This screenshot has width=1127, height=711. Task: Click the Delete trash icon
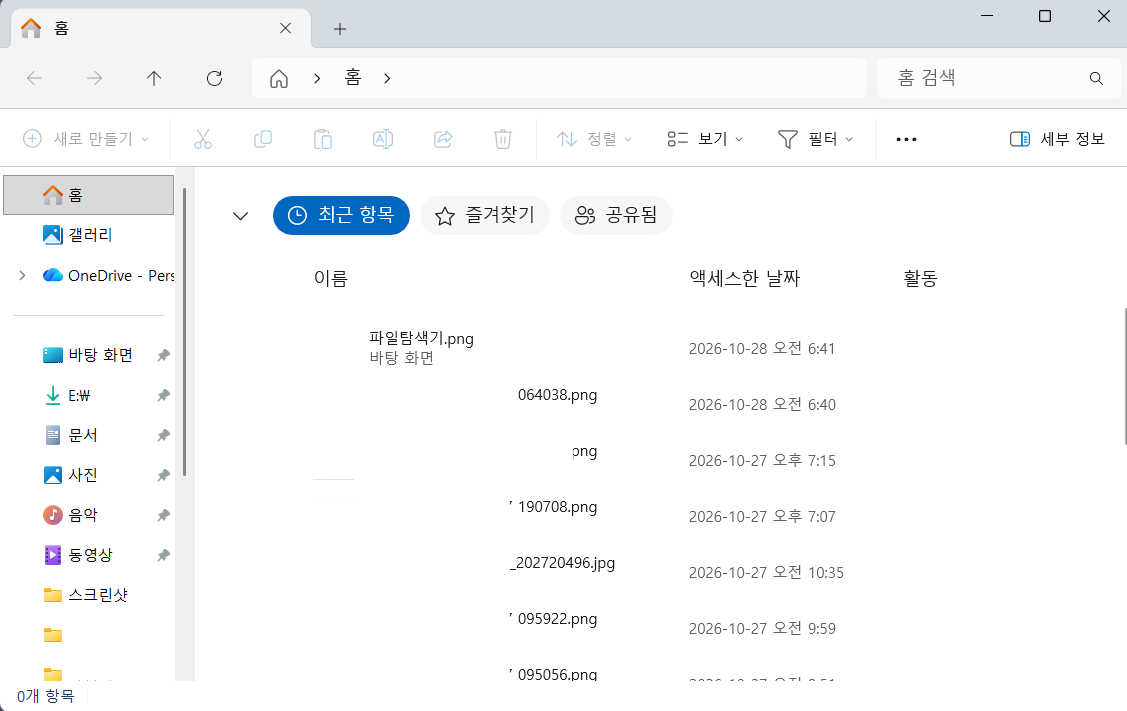point(503,139)
